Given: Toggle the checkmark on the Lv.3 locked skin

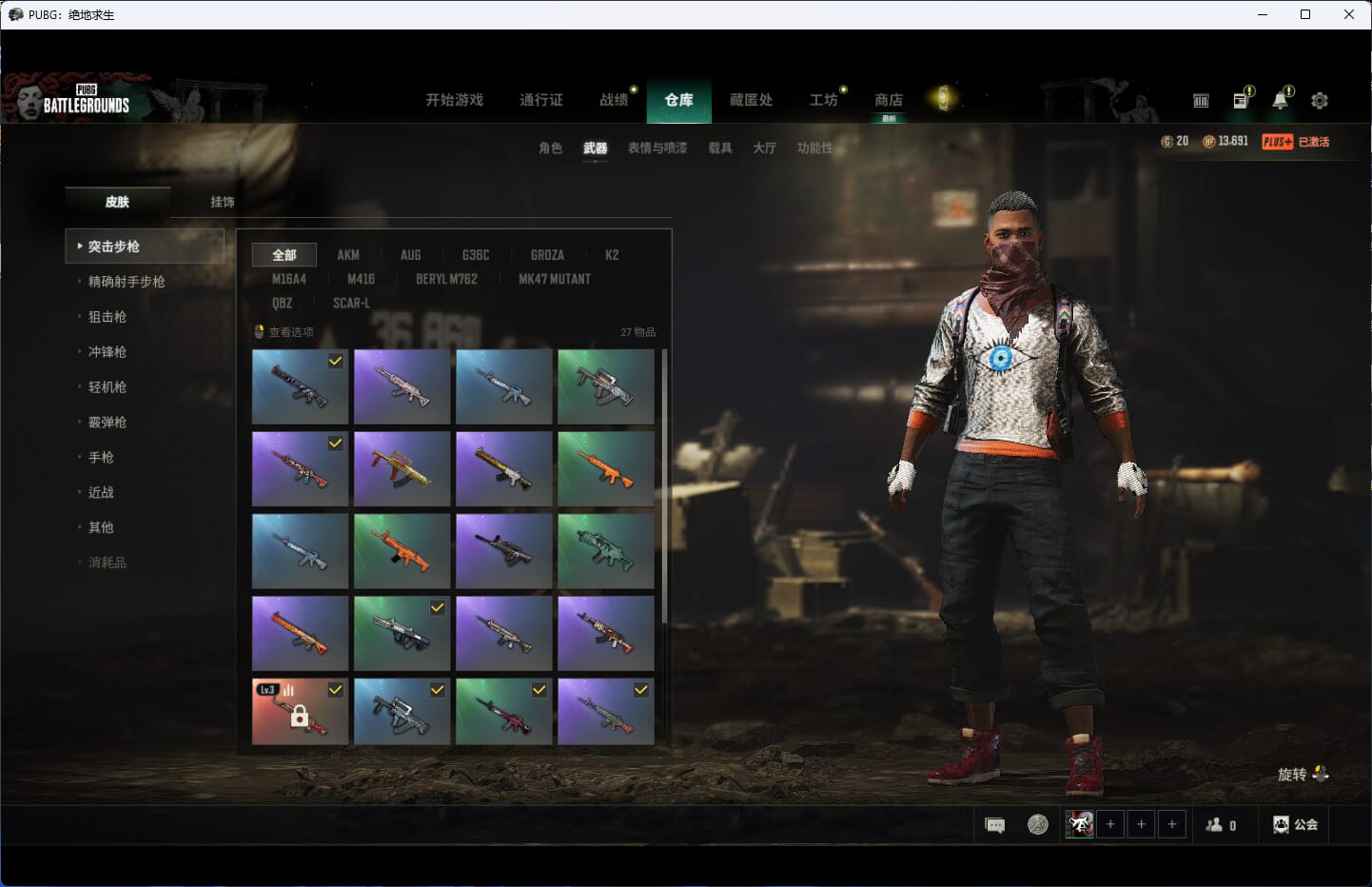Looking at the screenshot, I should [x=336, y=690].
